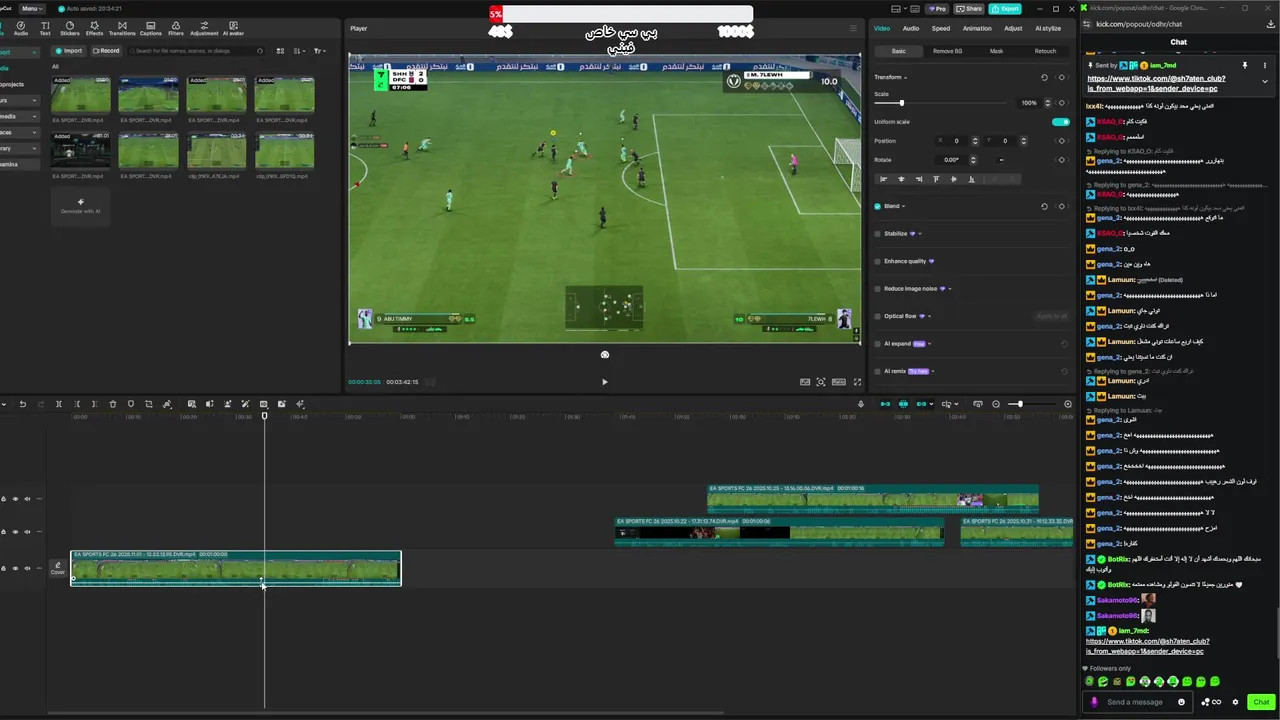Open emoji picker in chat message box
The image size is (1280, 720).
coord(1182,702)
